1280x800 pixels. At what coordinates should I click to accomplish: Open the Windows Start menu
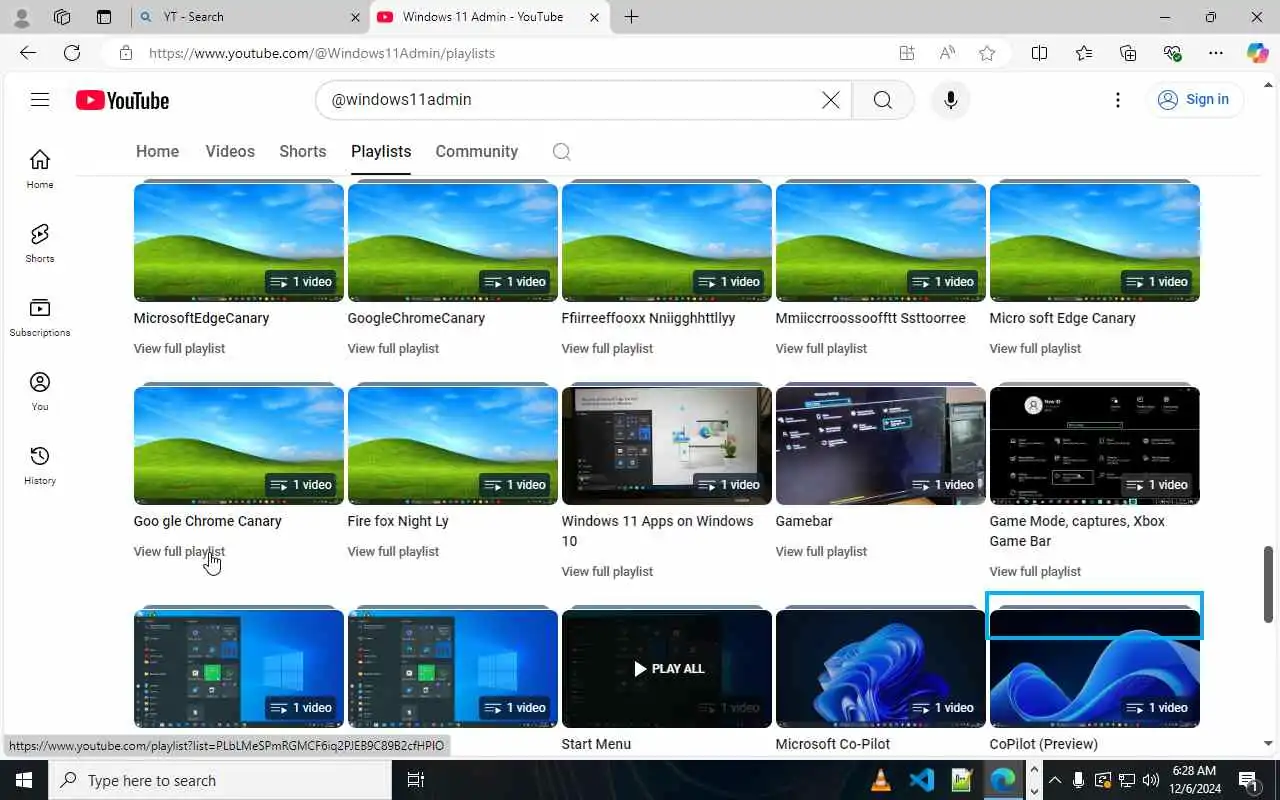[24, 780]
